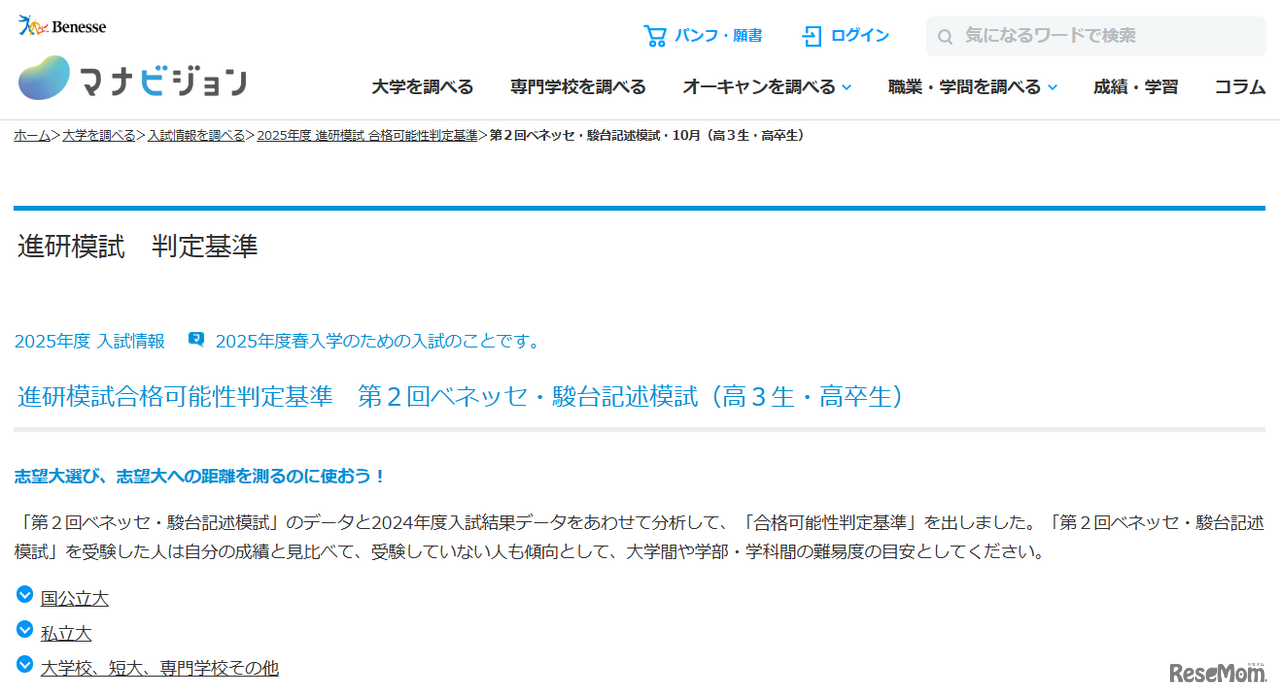Expand the 私立大 section arrow

[24, 630]
